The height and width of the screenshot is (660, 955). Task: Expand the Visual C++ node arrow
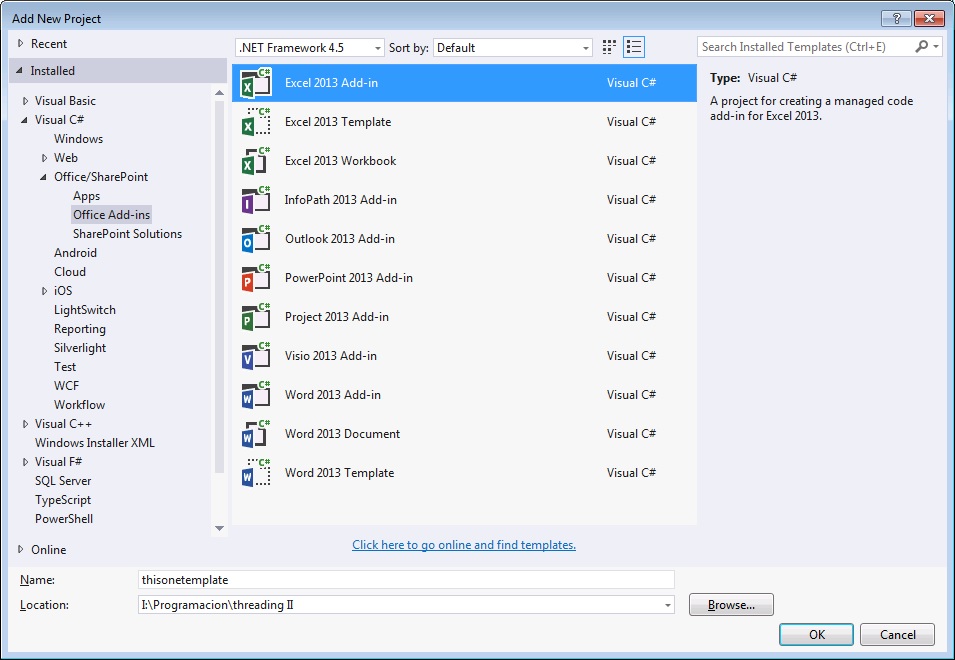point(25,424)
